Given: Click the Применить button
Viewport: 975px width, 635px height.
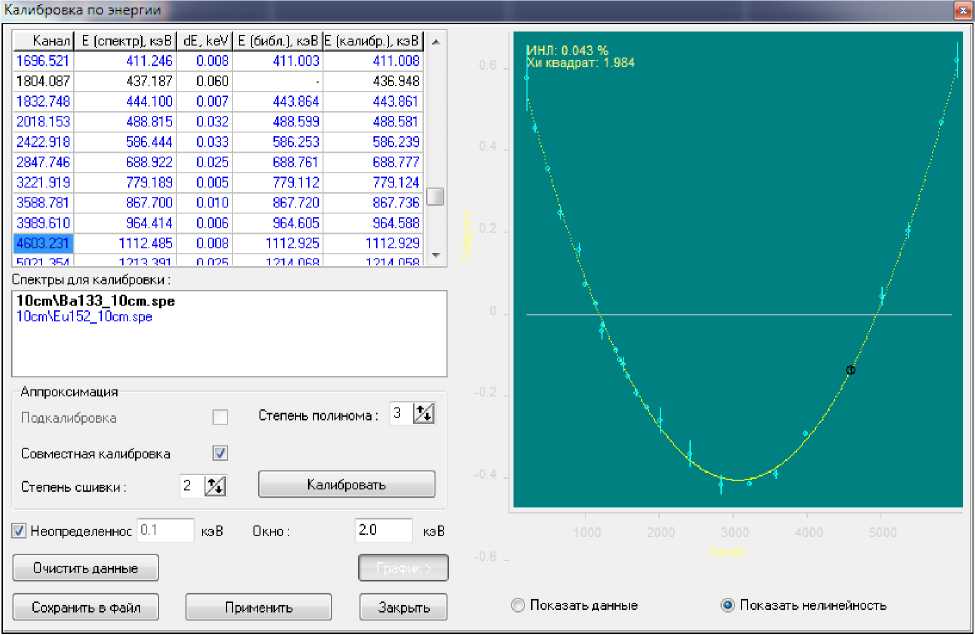Looking at the screenshot, I should coord(259,607).
